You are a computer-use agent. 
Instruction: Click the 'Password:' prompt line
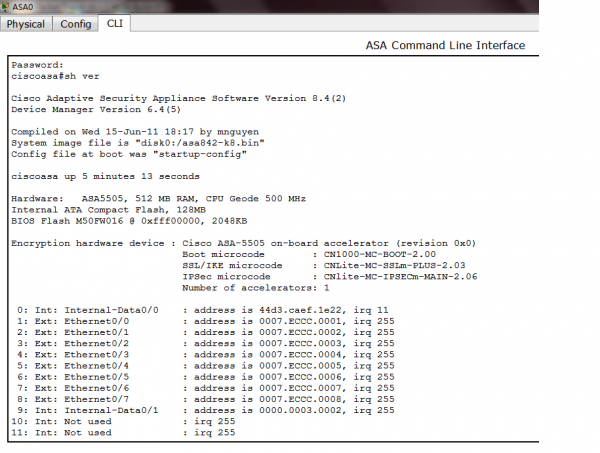(37, 65)
